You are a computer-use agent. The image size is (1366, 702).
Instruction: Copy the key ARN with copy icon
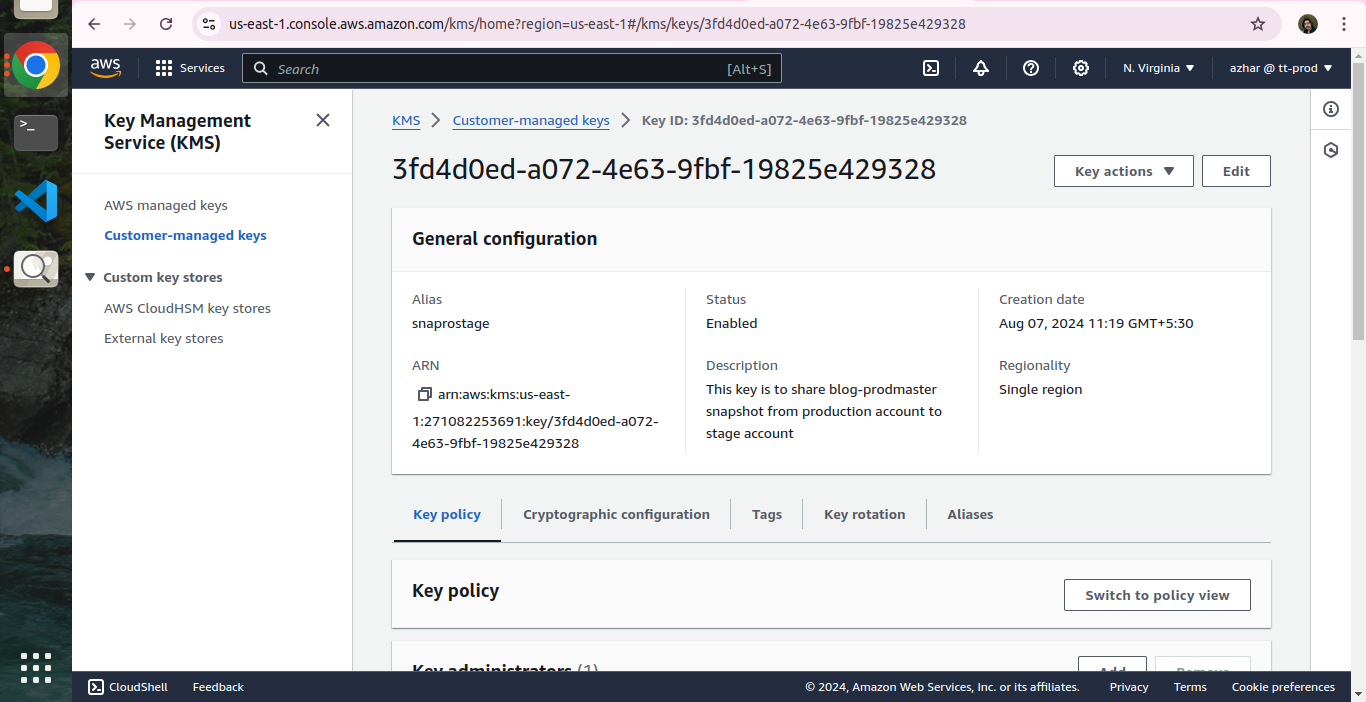(x=424, y=394)
